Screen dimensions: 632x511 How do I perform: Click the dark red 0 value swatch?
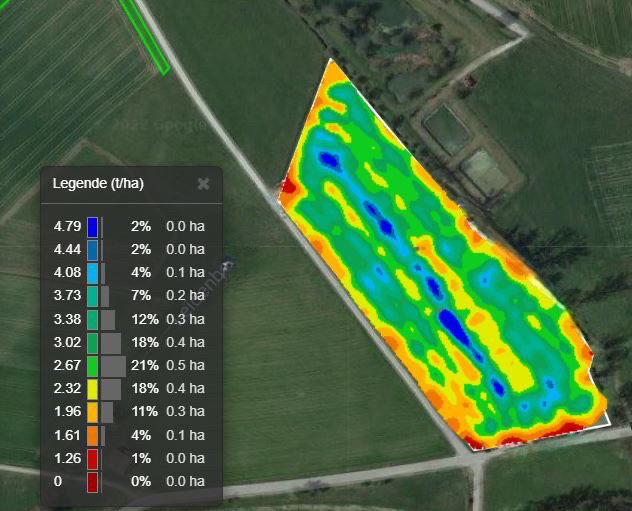tap(92, 482)
